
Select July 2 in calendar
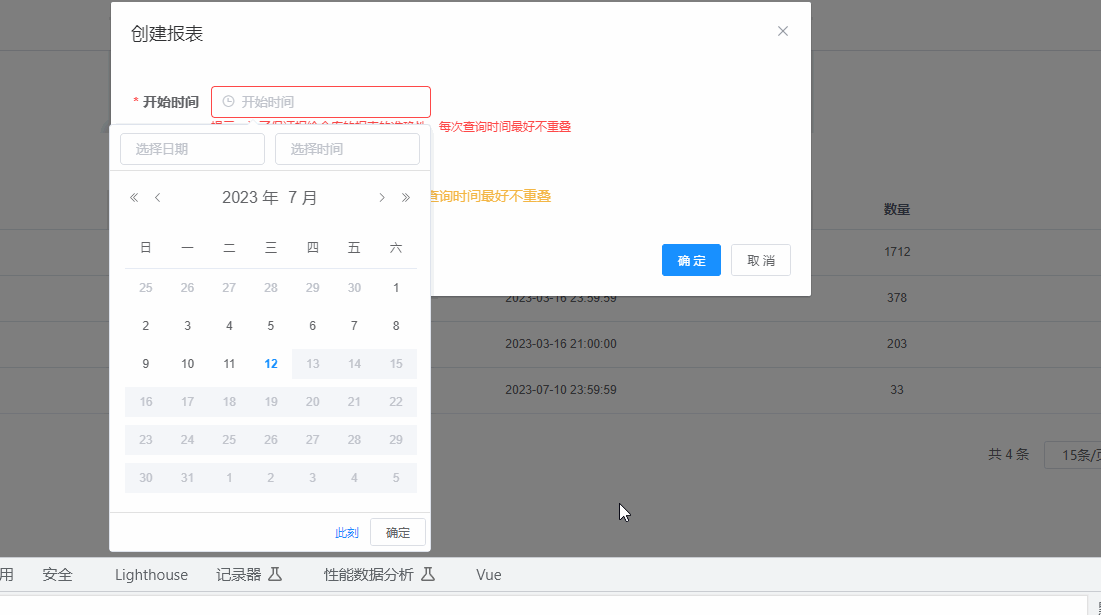click(145, 326)
